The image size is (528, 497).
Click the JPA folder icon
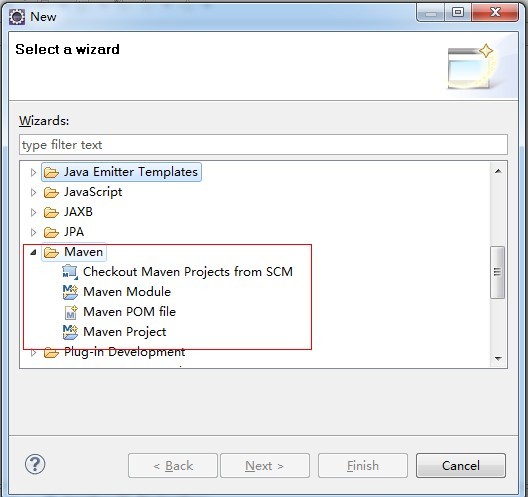click(51, 232)
